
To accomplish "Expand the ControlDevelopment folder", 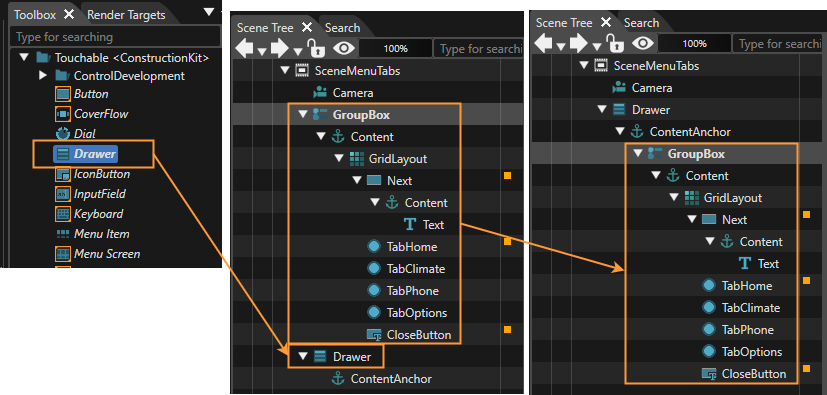I will [x=43, y=76].
